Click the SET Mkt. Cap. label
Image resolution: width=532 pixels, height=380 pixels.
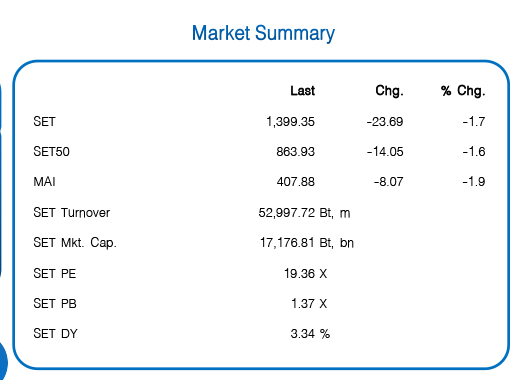tap(75, 243)
